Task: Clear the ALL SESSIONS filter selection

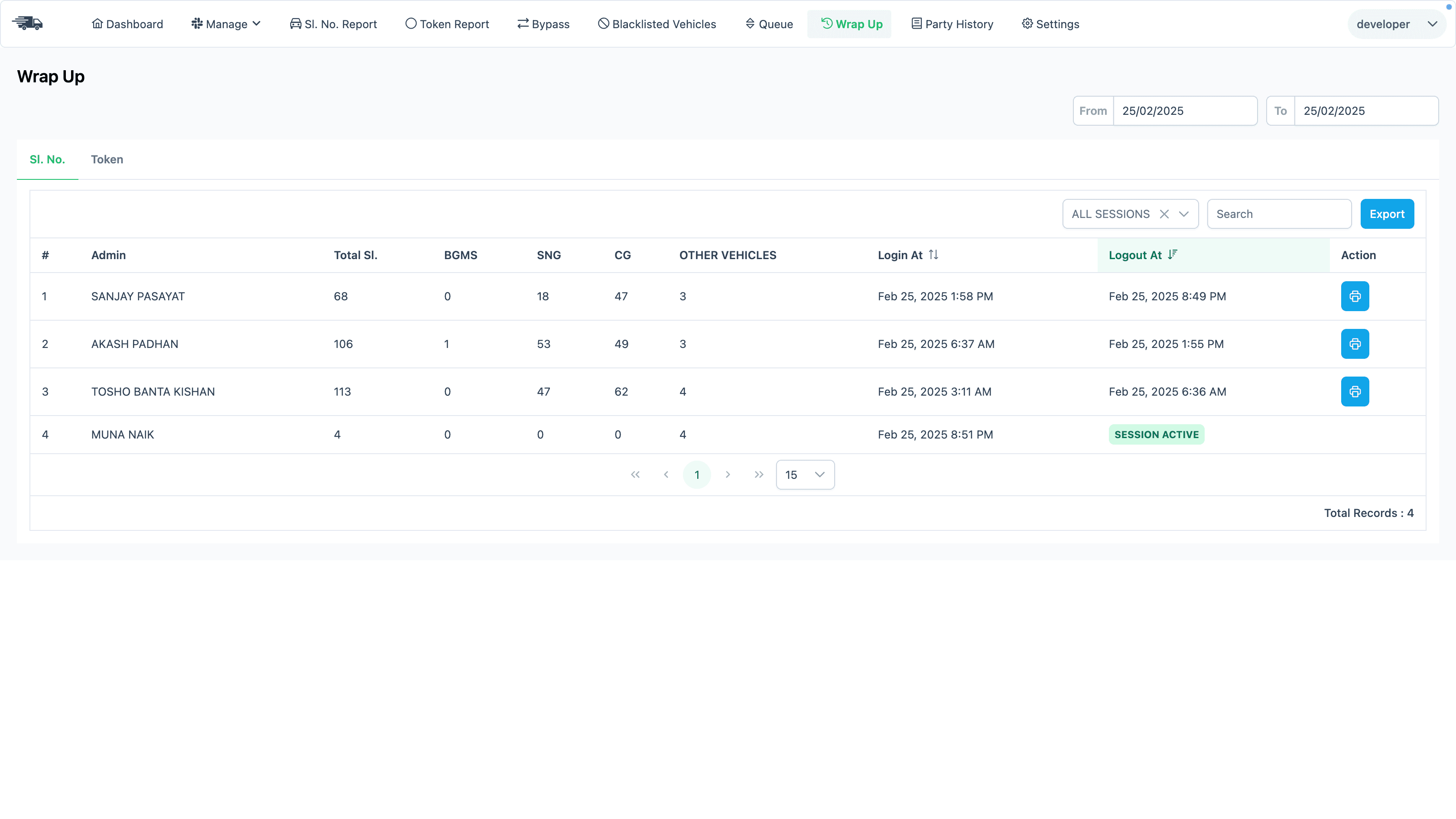Action: [x=1164, y=214]
